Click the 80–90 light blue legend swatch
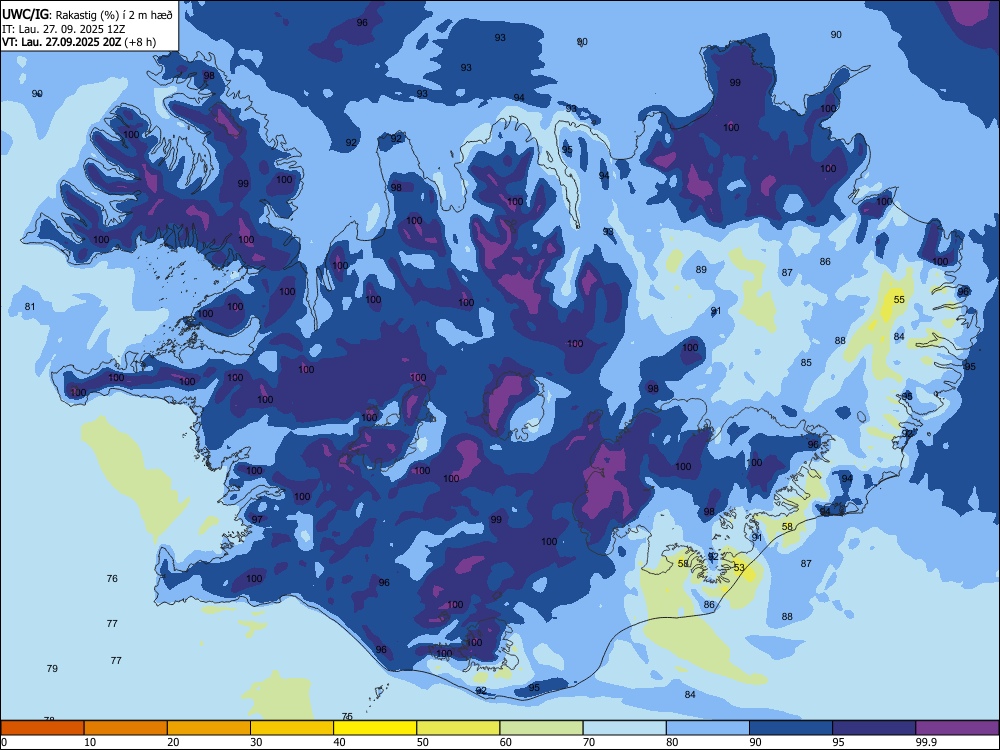Image resolution: width=1000 pixels, height=750 pixels. [x=708, y=728]
